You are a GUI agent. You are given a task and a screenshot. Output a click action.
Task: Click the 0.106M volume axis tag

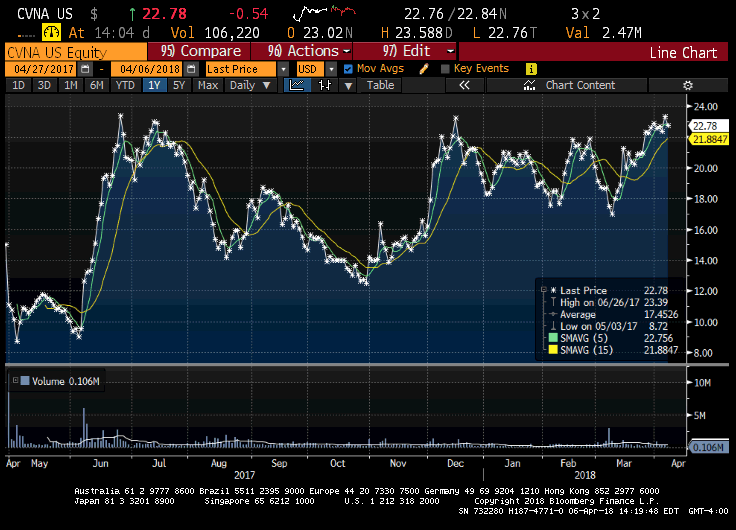(708, 447)
